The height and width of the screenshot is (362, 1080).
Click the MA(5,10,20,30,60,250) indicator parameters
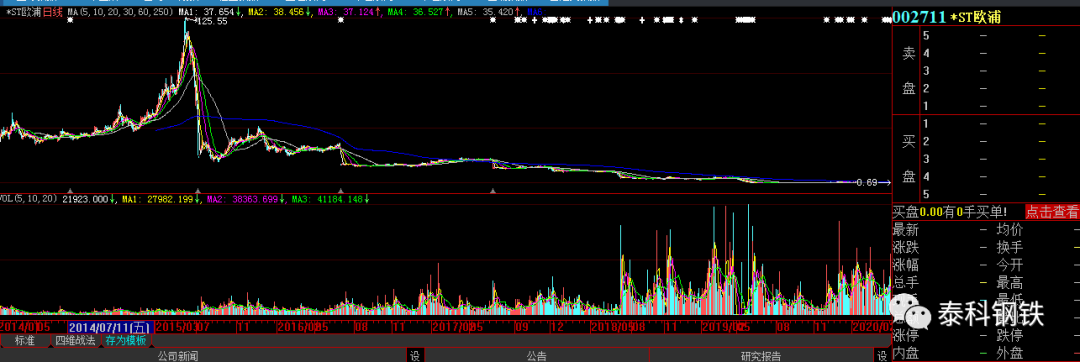pyautogui.click(x=121, y=12)
